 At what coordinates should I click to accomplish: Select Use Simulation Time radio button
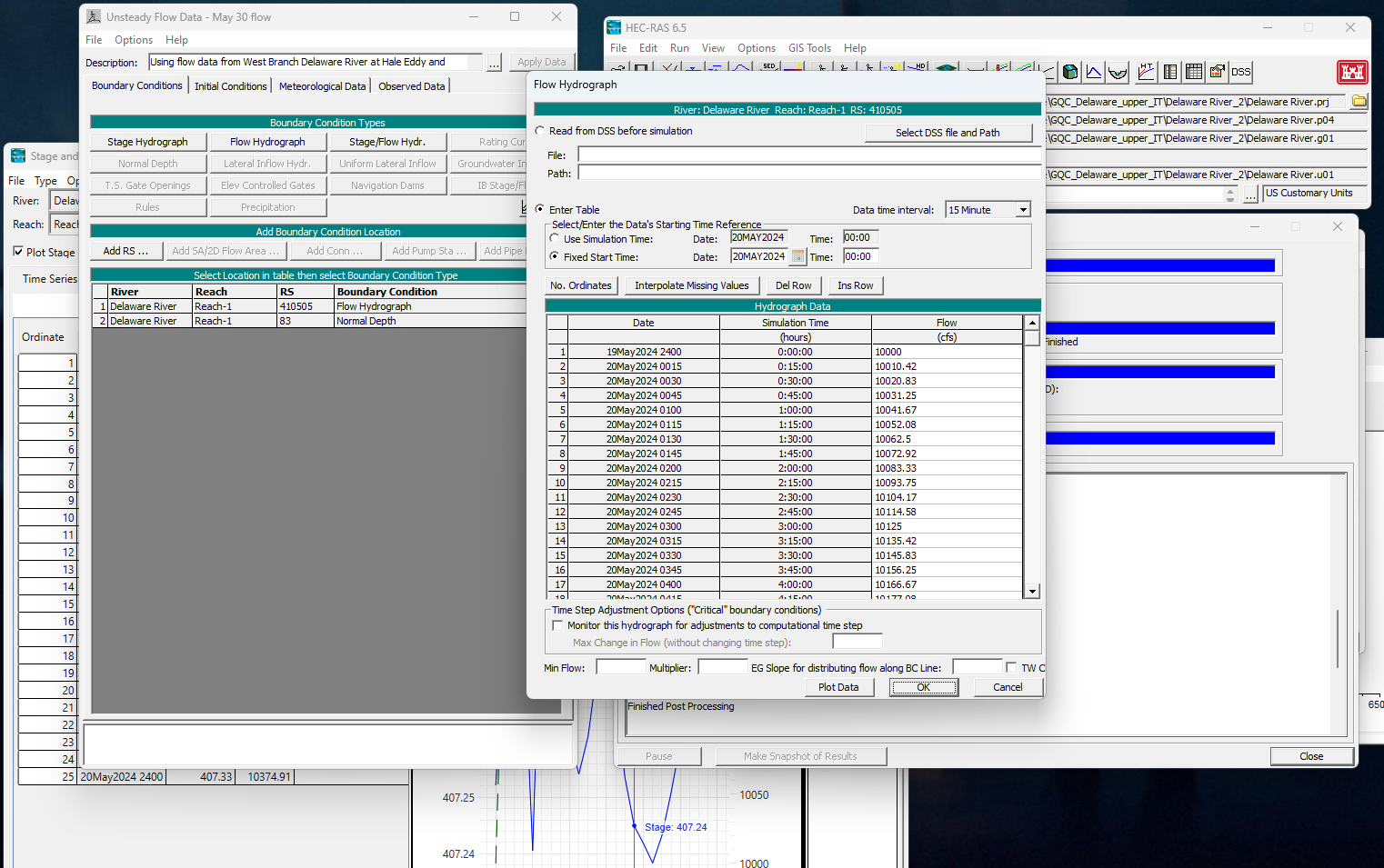tap(555, 238)
